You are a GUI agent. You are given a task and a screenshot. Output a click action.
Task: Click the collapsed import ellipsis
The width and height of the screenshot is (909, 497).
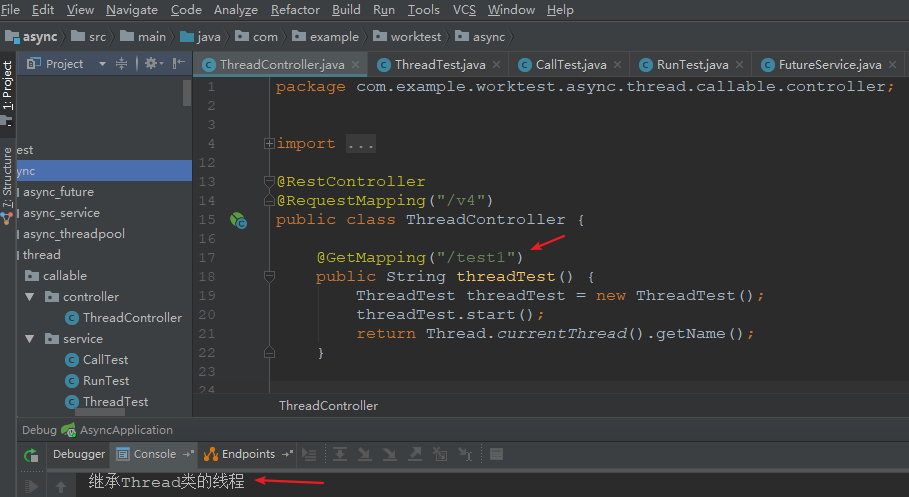pos(361,143)
